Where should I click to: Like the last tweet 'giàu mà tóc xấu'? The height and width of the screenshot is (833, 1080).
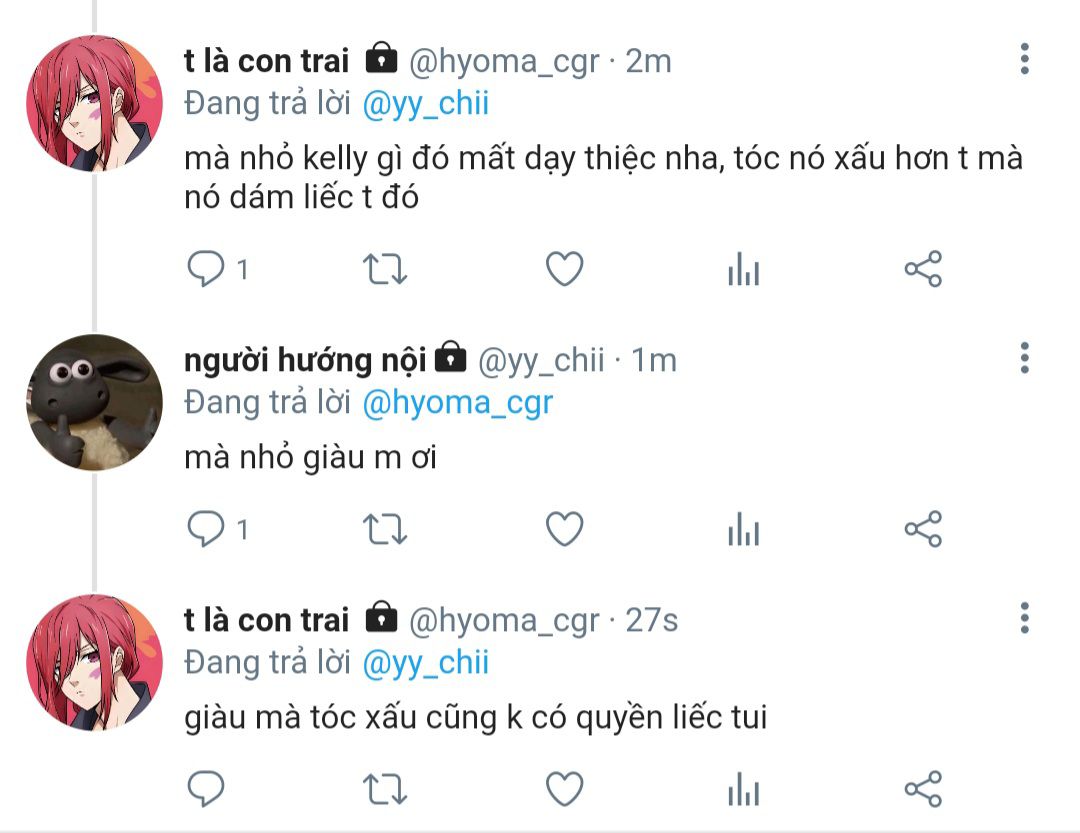click(x=565, y=789)
